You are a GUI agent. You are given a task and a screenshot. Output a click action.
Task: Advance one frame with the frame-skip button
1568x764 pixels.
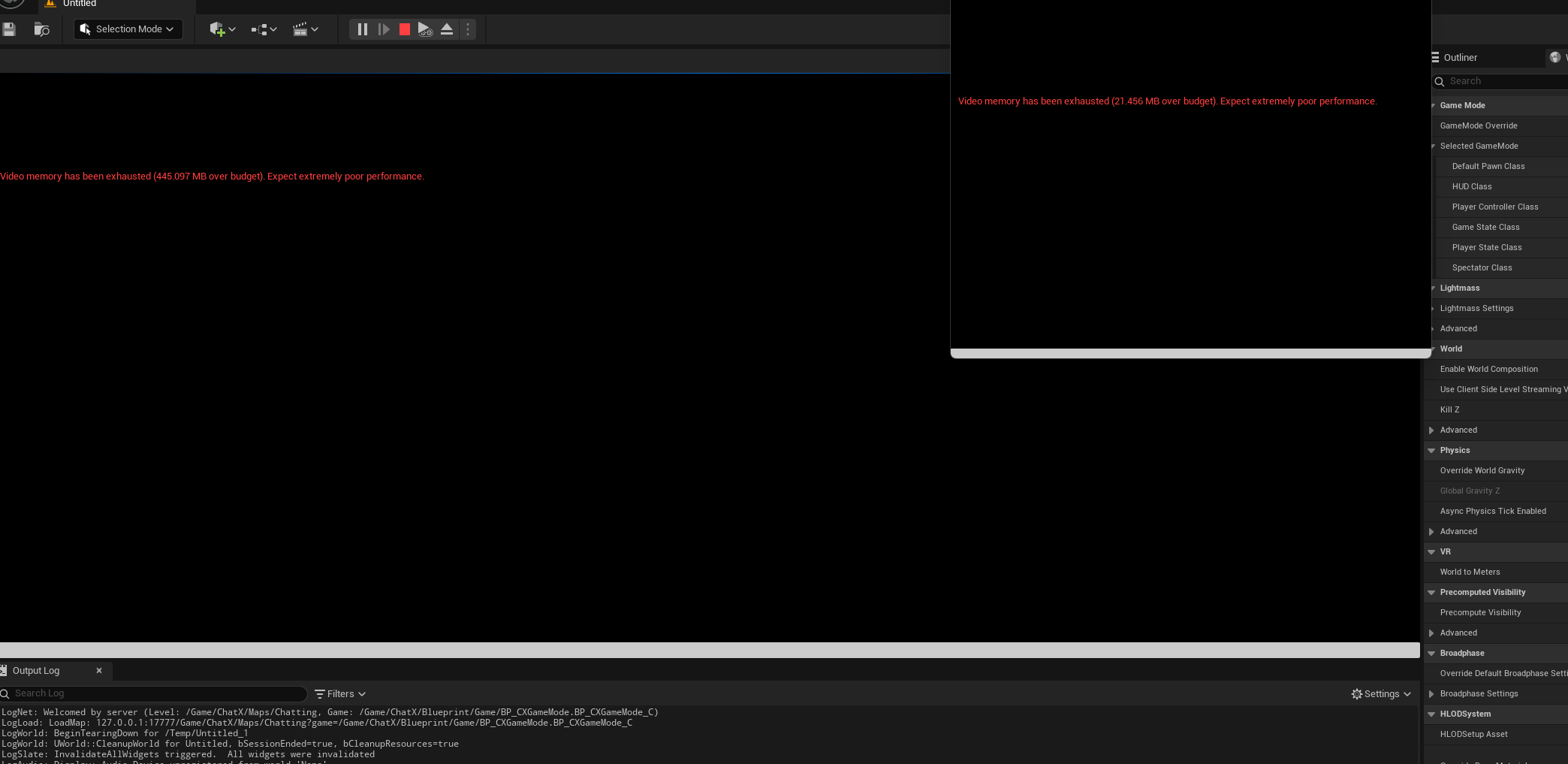point(384,29)
